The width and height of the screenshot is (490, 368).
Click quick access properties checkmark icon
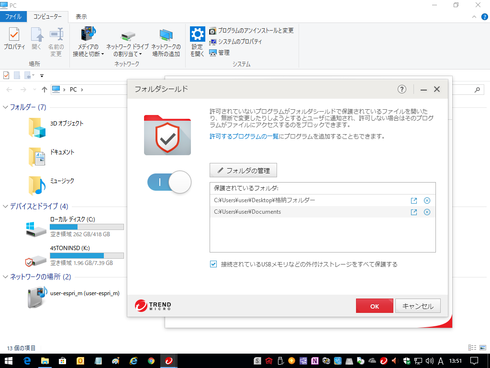[x=6, y=75]
